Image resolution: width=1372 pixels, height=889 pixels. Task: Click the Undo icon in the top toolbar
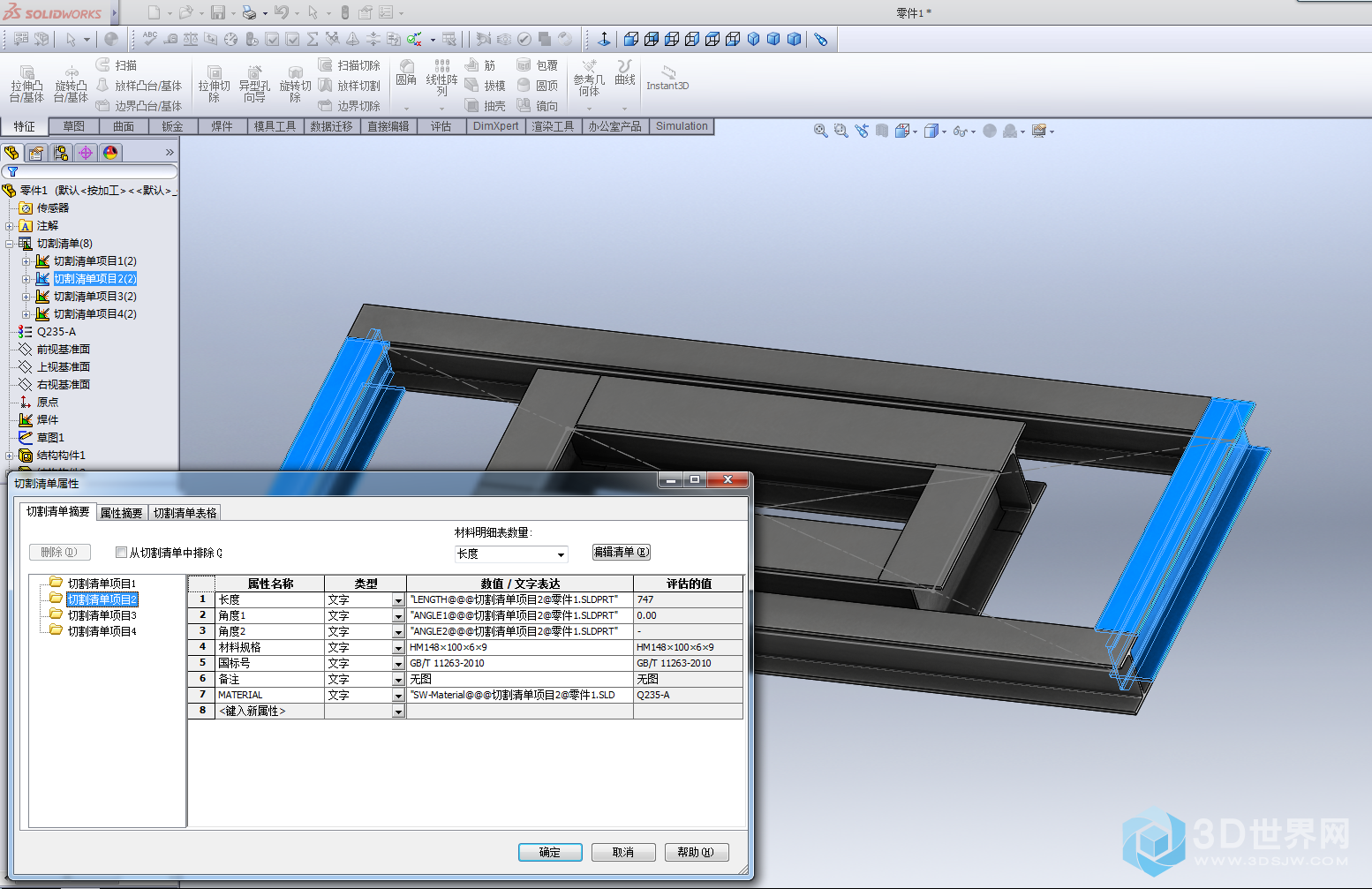coord(281,12)
